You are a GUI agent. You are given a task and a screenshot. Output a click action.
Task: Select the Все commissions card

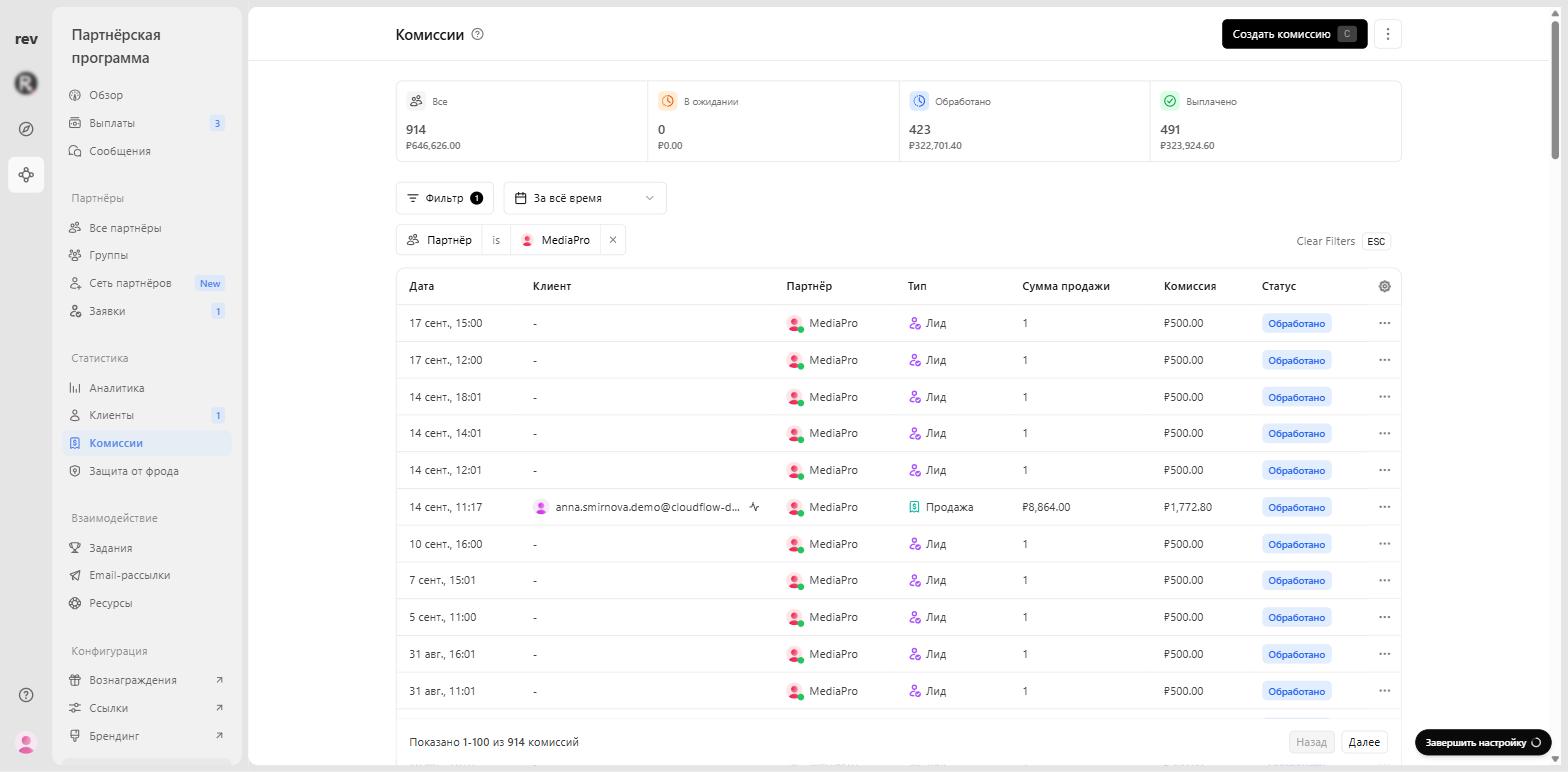coord(522,121)
